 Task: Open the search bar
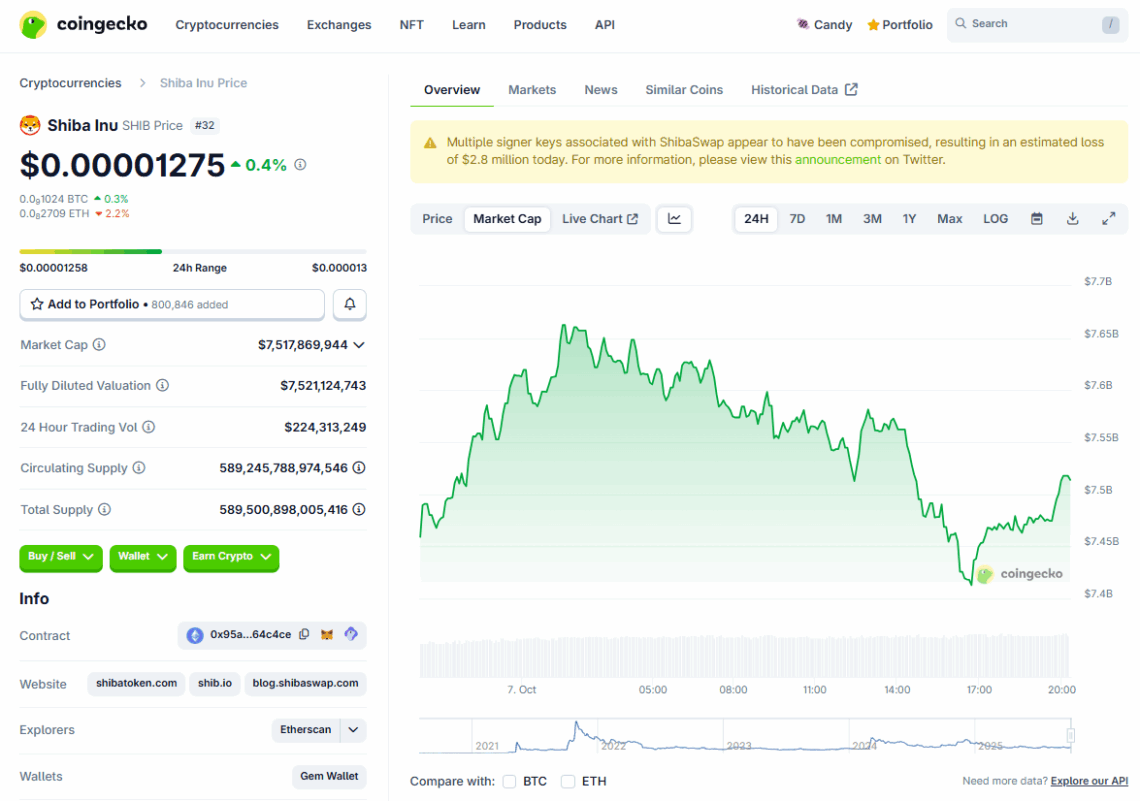coord(1036,23)
